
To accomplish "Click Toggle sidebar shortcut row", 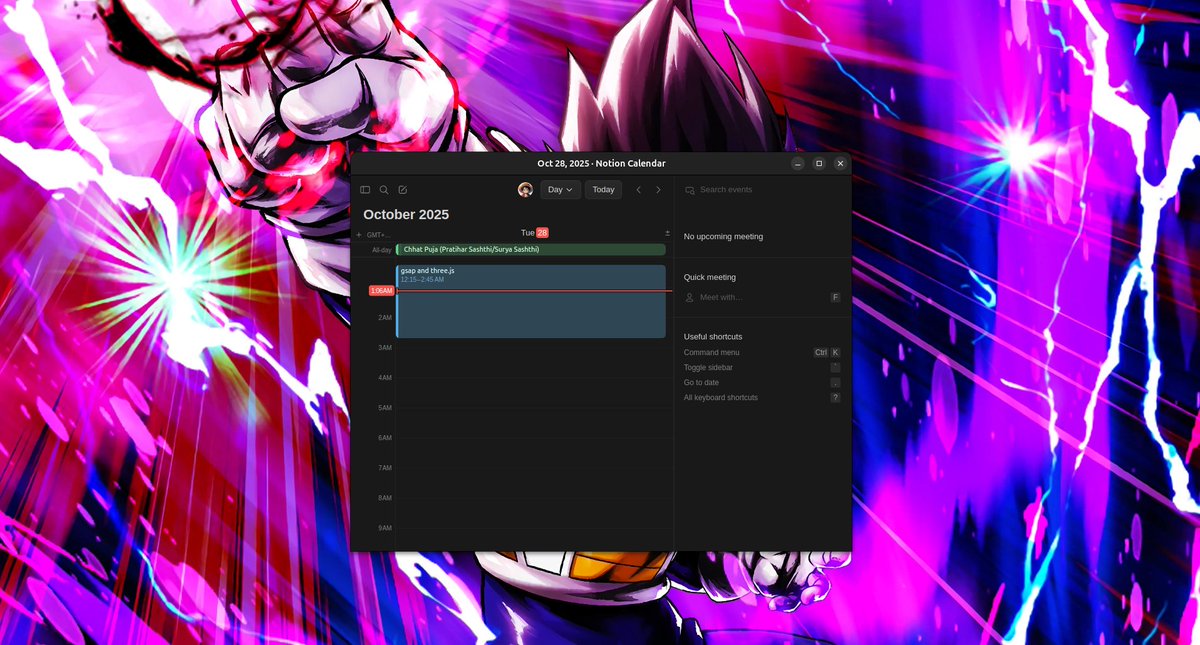I will click(762, 367).
